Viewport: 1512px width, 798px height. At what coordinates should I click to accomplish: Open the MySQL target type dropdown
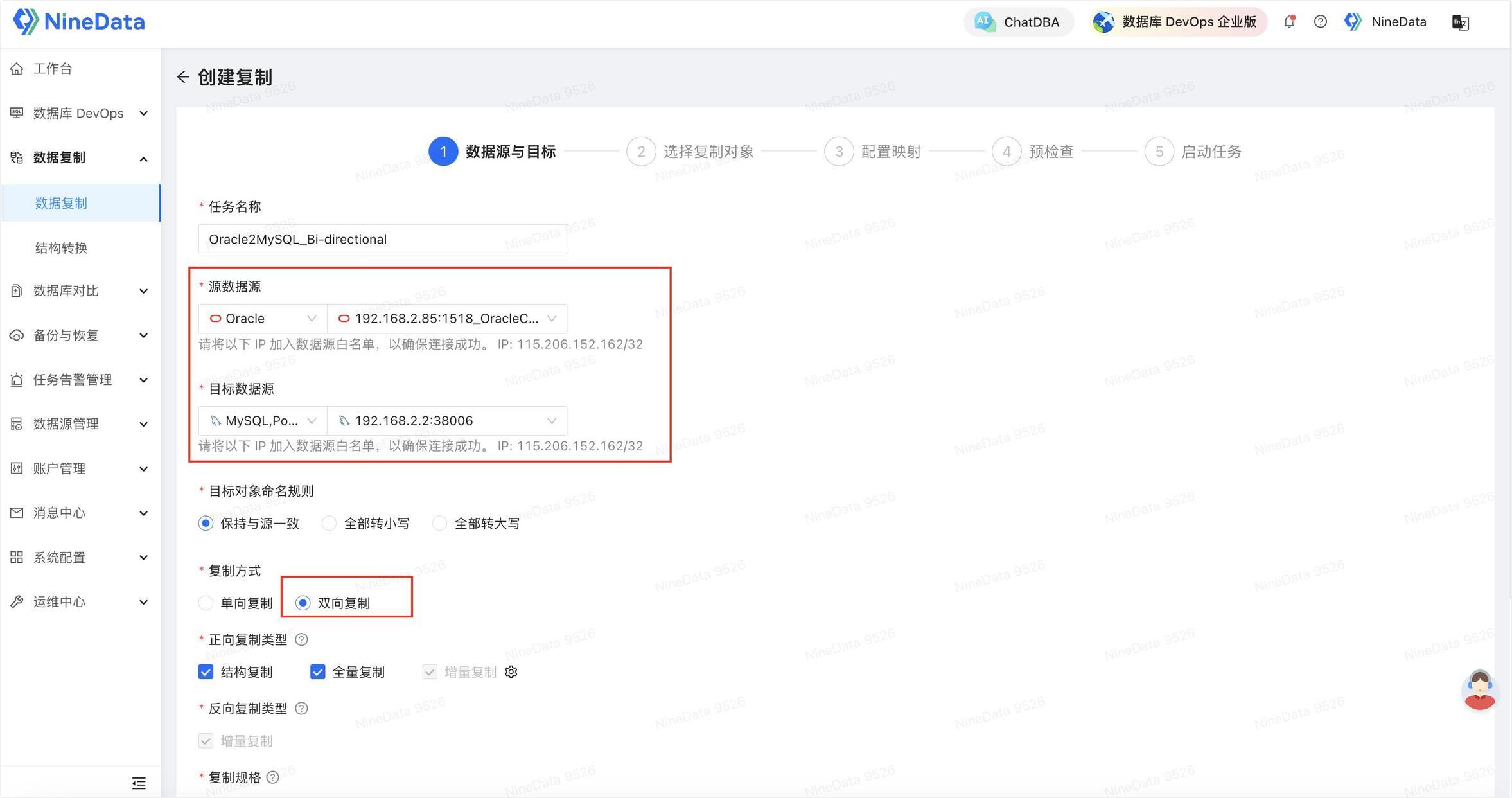point(263,421)
